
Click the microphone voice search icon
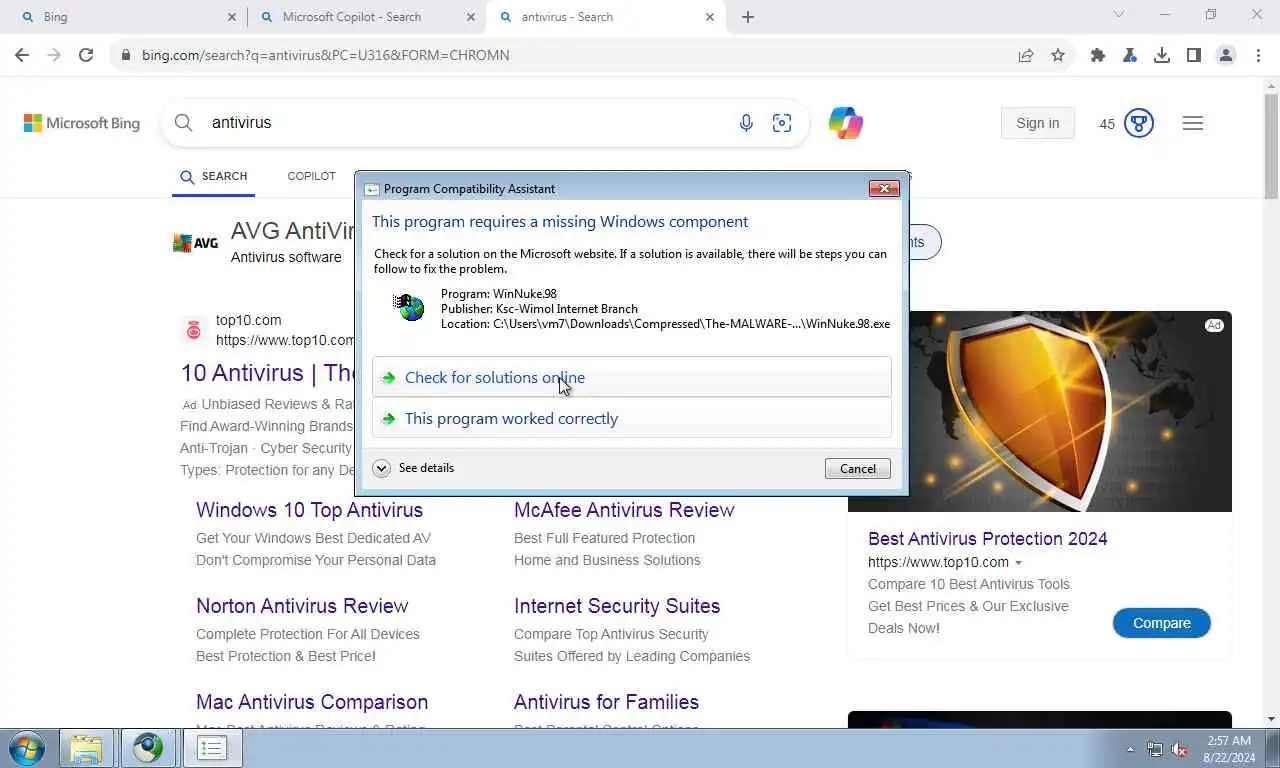pyautogui.click(x=746, y=123)
